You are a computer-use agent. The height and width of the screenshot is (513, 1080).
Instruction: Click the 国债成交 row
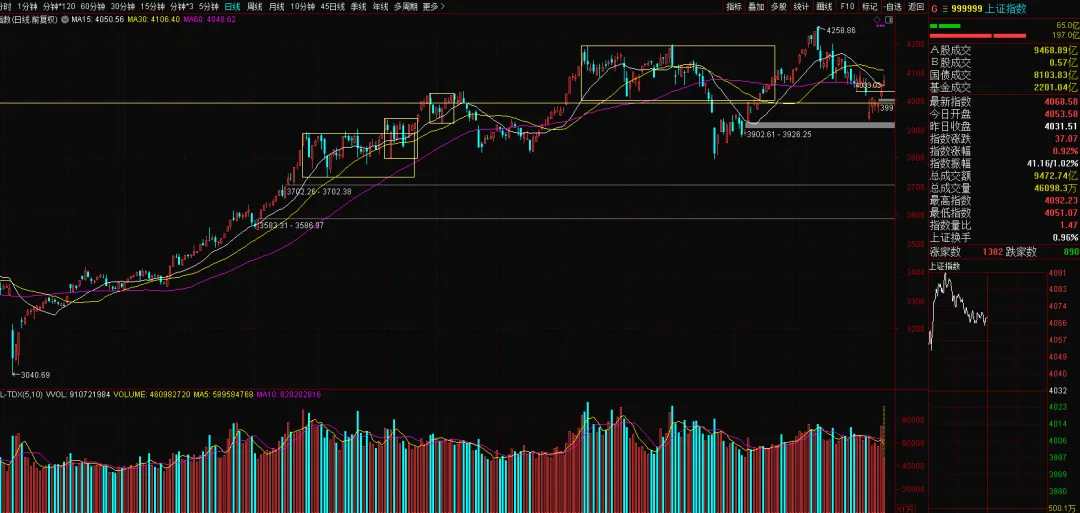click(1004, 75)
